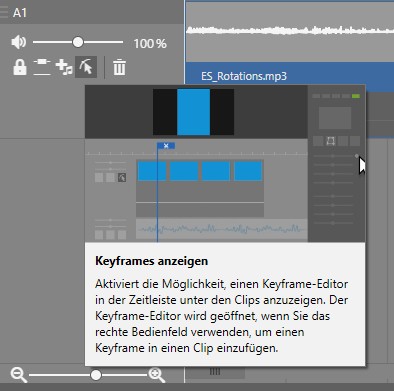Click the 100 % volume value

click(x=150, y=43)
